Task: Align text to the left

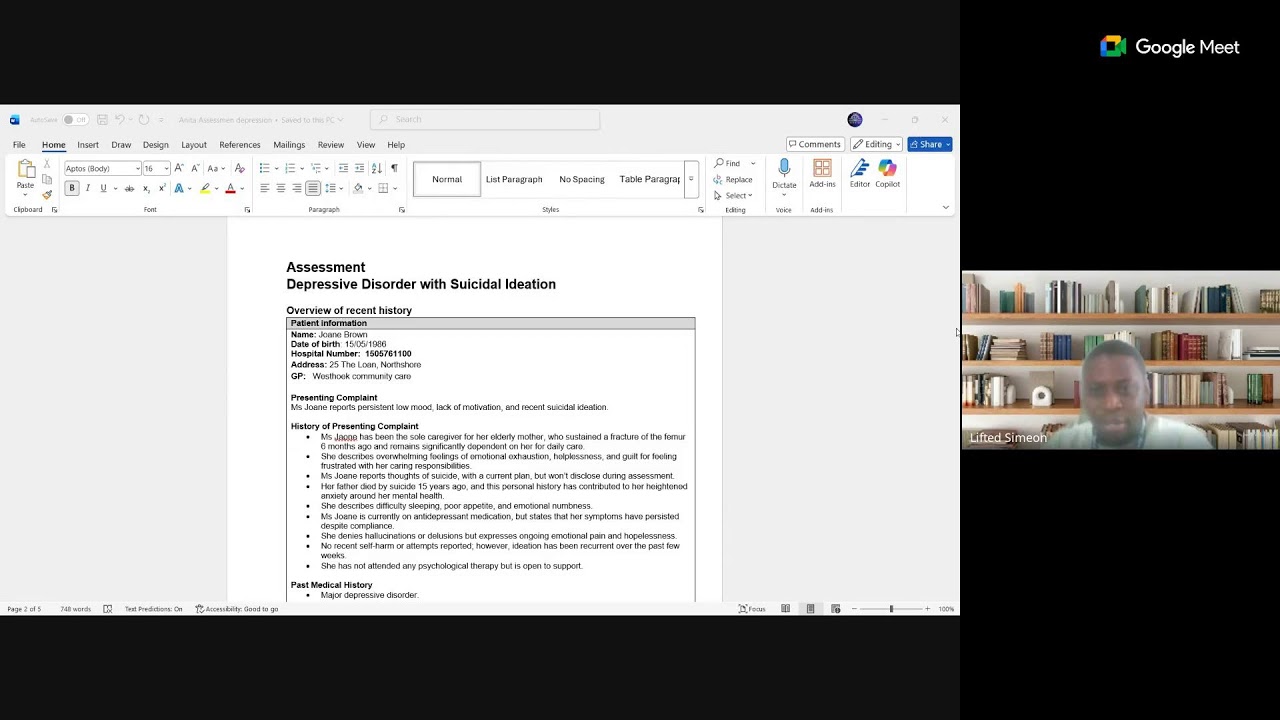Action: pos(264,188)
